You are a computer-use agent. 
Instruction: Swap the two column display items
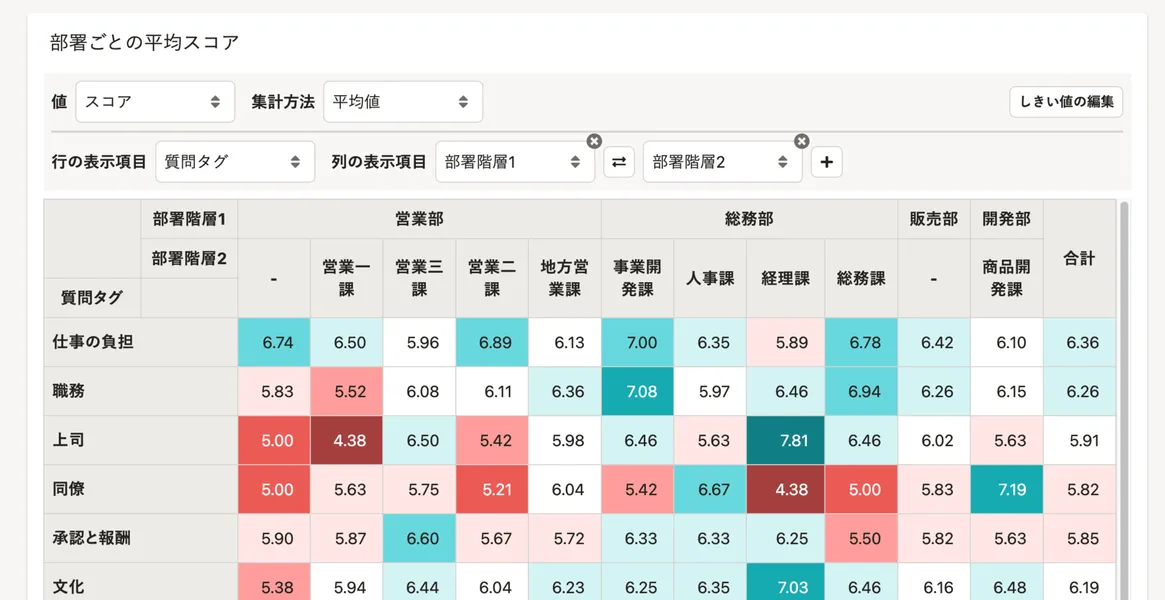point(619,162)
